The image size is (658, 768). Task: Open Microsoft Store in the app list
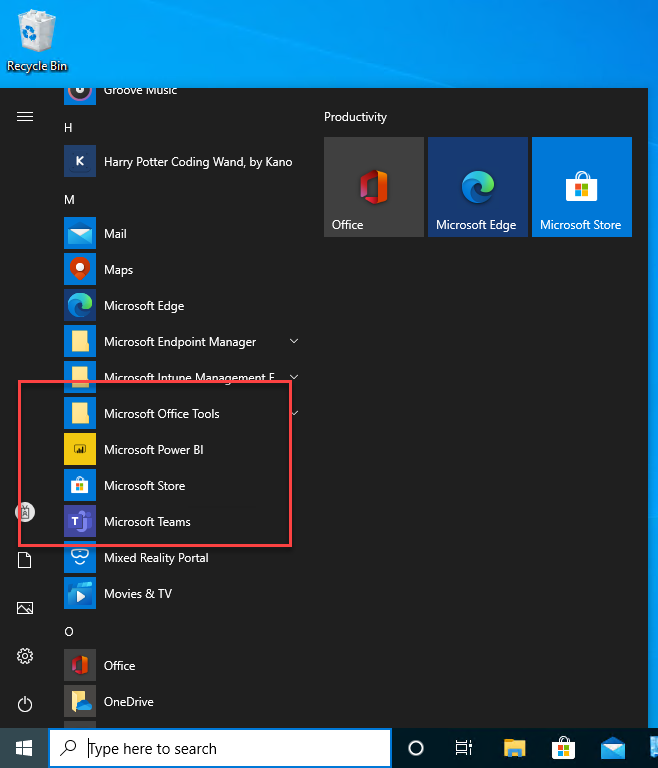coord(181,485)
